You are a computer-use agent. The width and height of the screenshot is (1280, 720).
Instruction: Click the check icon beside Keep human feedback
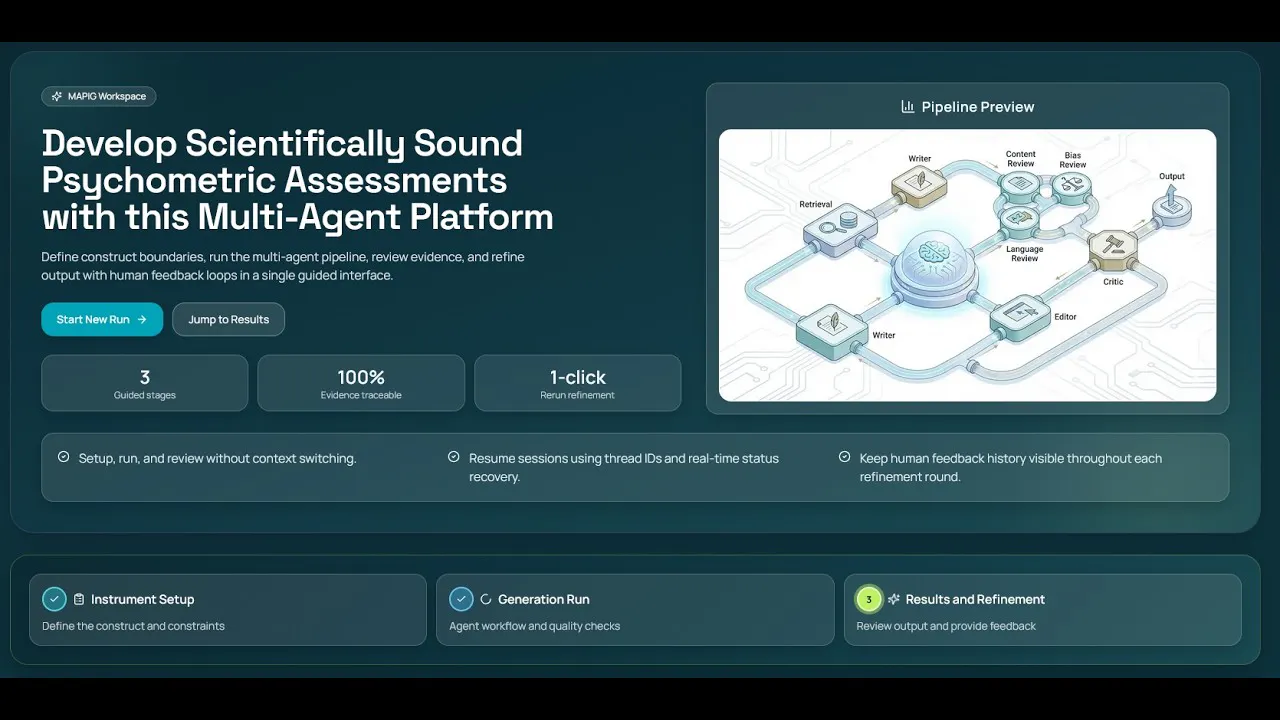pyautogui.click(x=845, y=457)
